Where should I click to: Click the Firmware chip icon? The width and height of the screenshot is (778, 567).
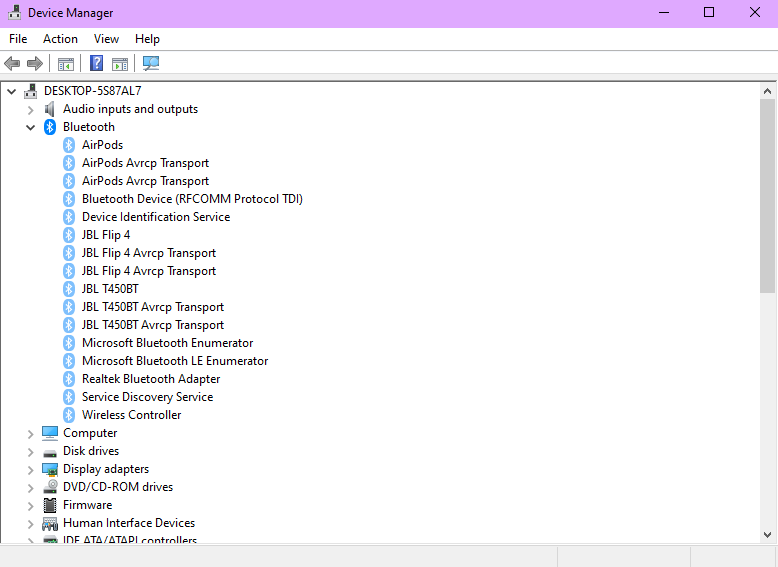point(50,505)
